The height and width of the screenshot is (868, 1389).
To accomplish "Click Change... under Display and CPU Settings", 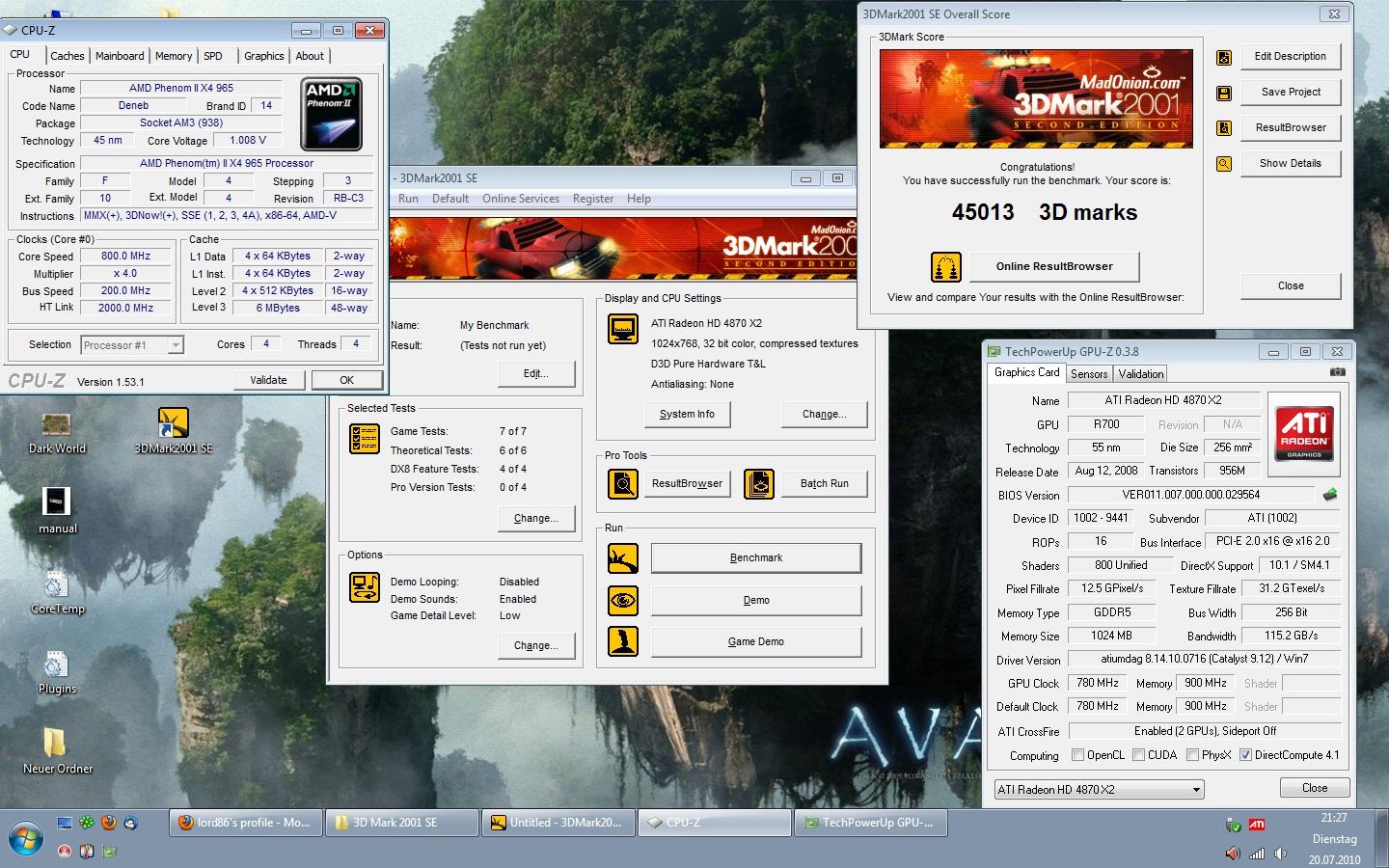I will coord(824,414).
